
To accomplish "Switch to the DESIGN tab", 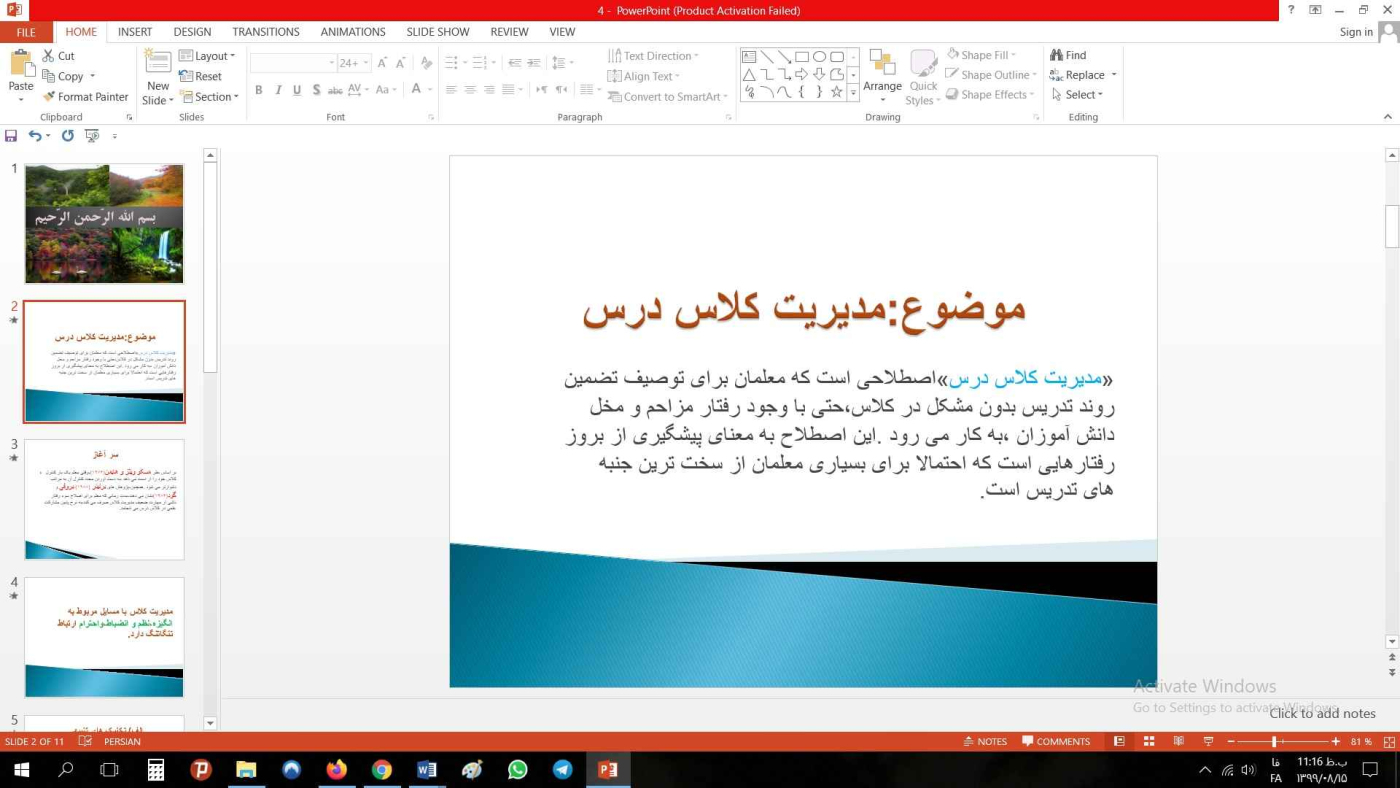I will [192, 32].
